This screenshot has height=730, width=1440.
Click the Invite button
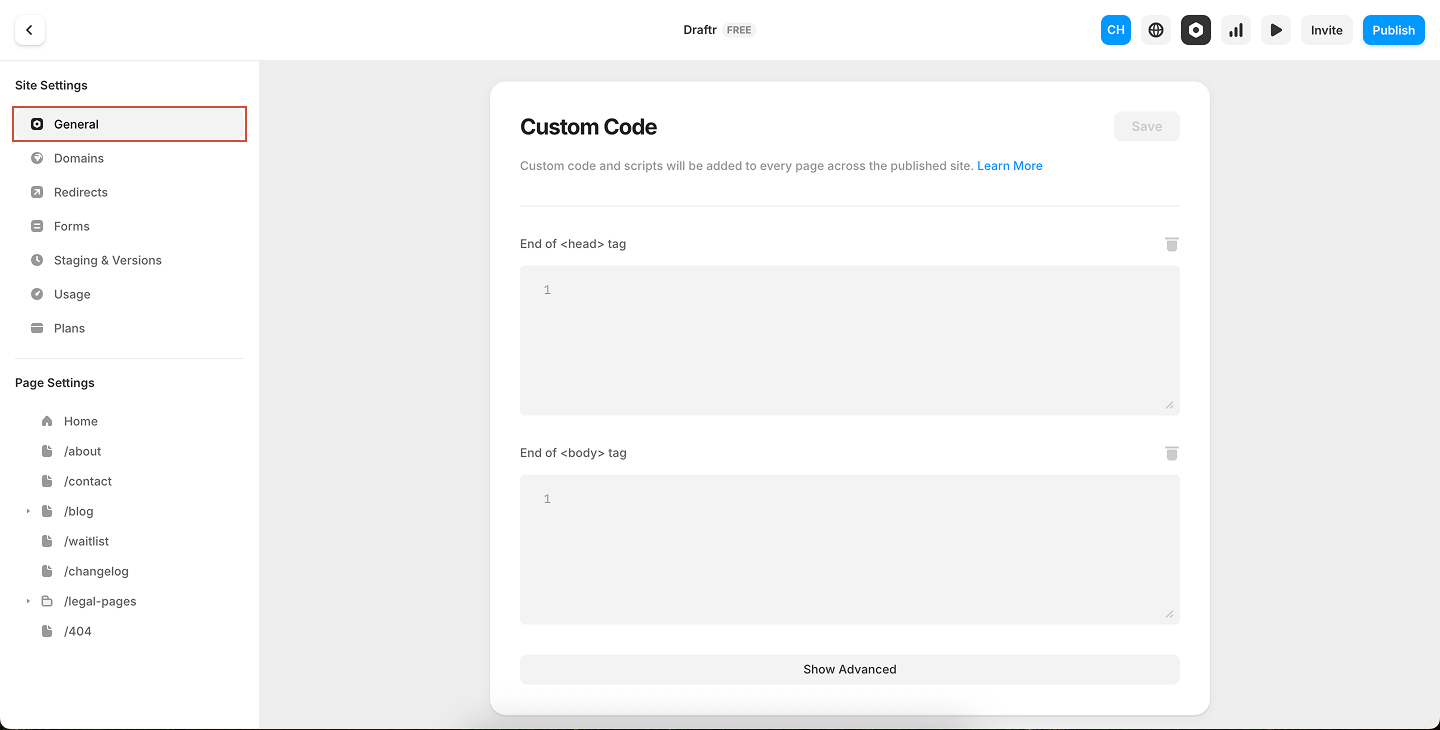pos(1327,30)
